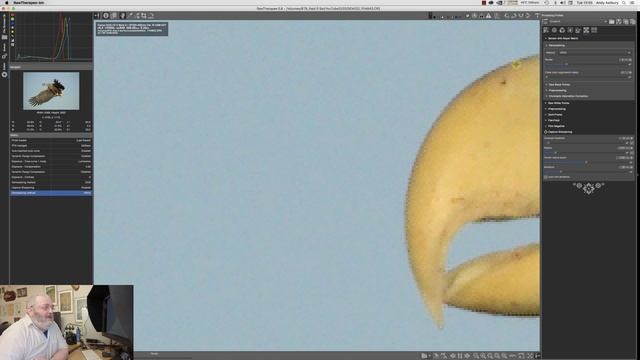Toggle auto for contrast threshold
Image resolution: width=640 pixels, height=360 pixels.
click(632, 143)
